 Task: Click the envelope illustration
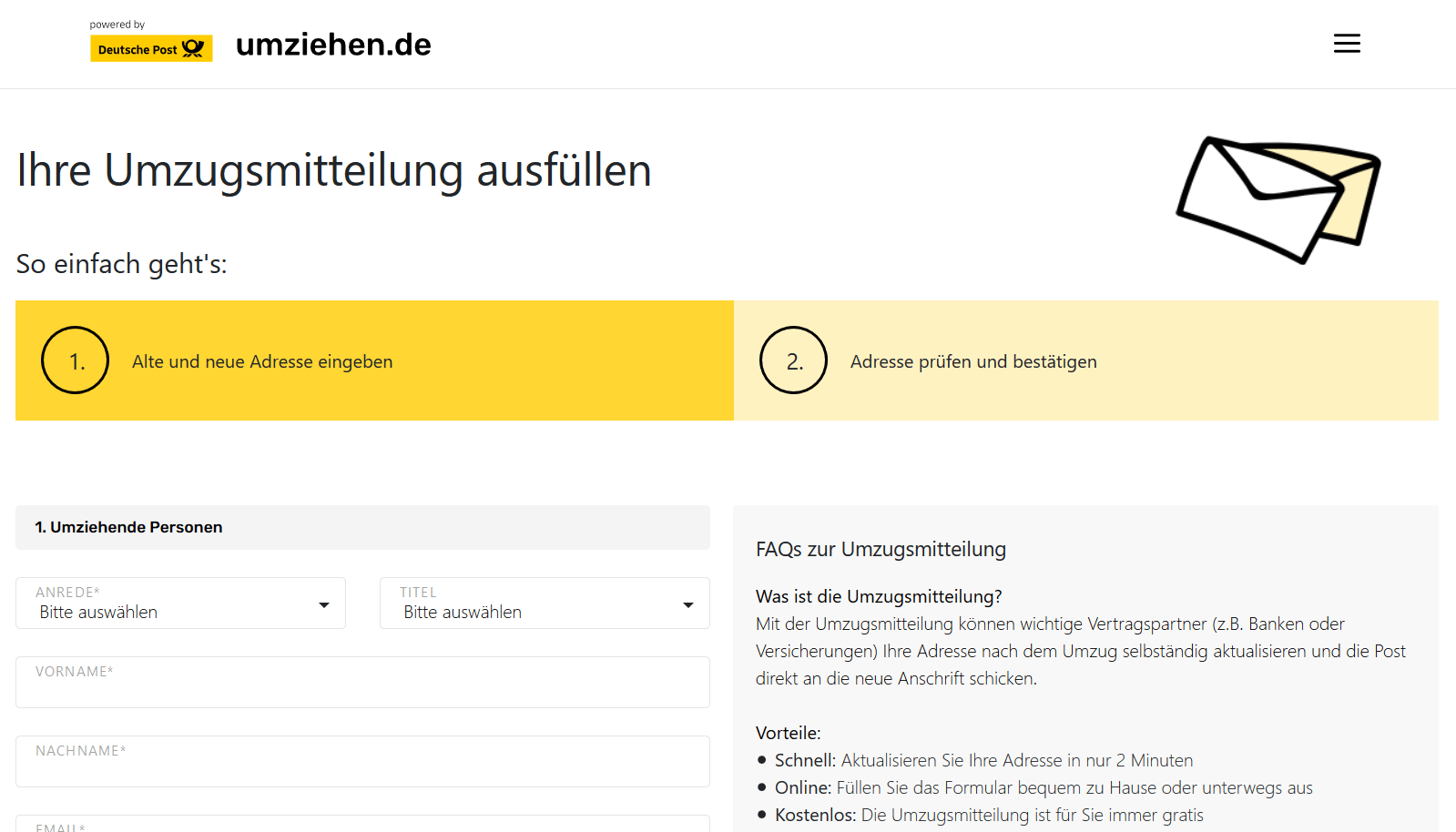[1278, 199]
